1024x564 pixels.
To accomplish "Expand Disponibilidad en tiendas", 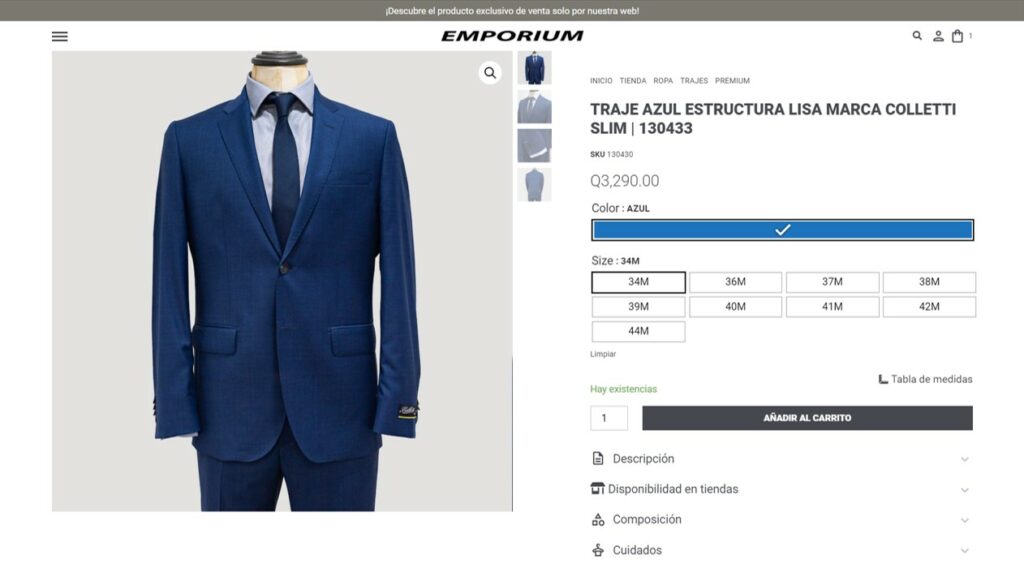I will click(x=781, y=489).
